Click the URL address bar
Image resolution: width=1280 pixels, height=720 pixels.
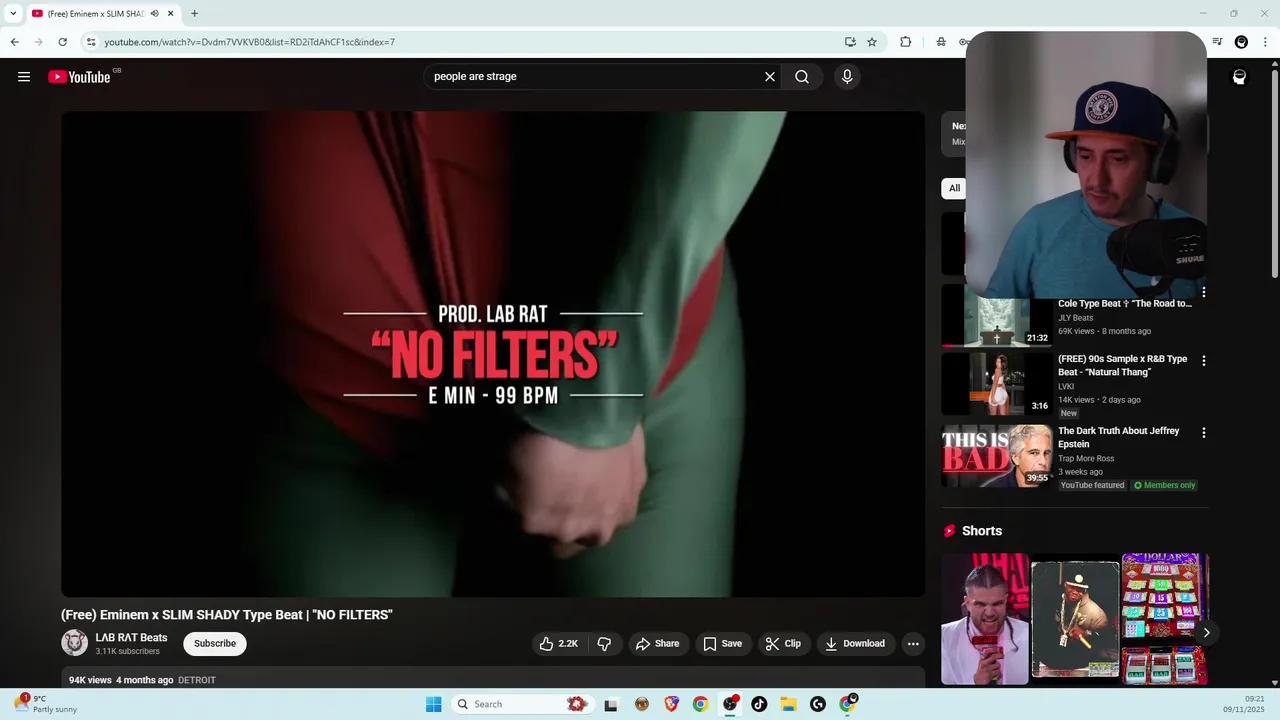pyautogui.click(x=470, y=42)
